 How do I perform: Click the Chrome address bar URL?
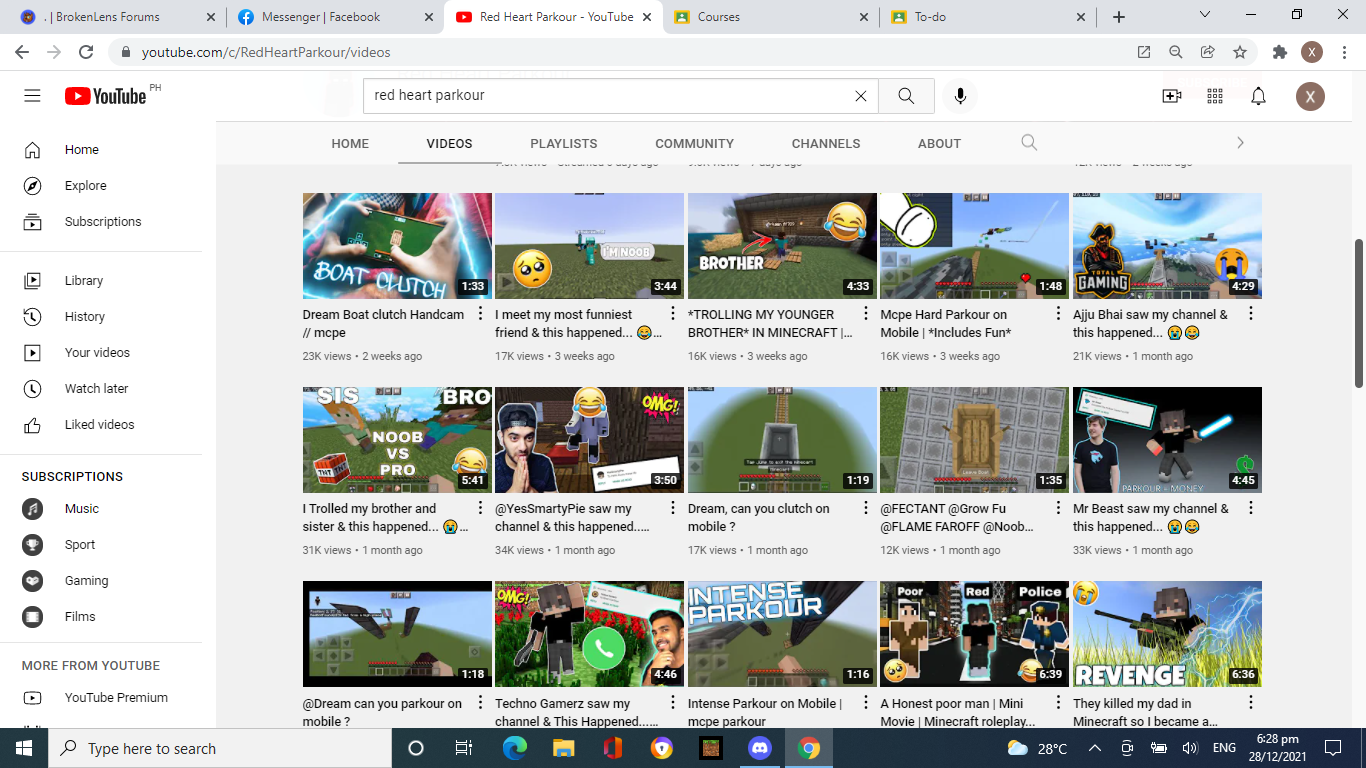(x=266, y=52)
